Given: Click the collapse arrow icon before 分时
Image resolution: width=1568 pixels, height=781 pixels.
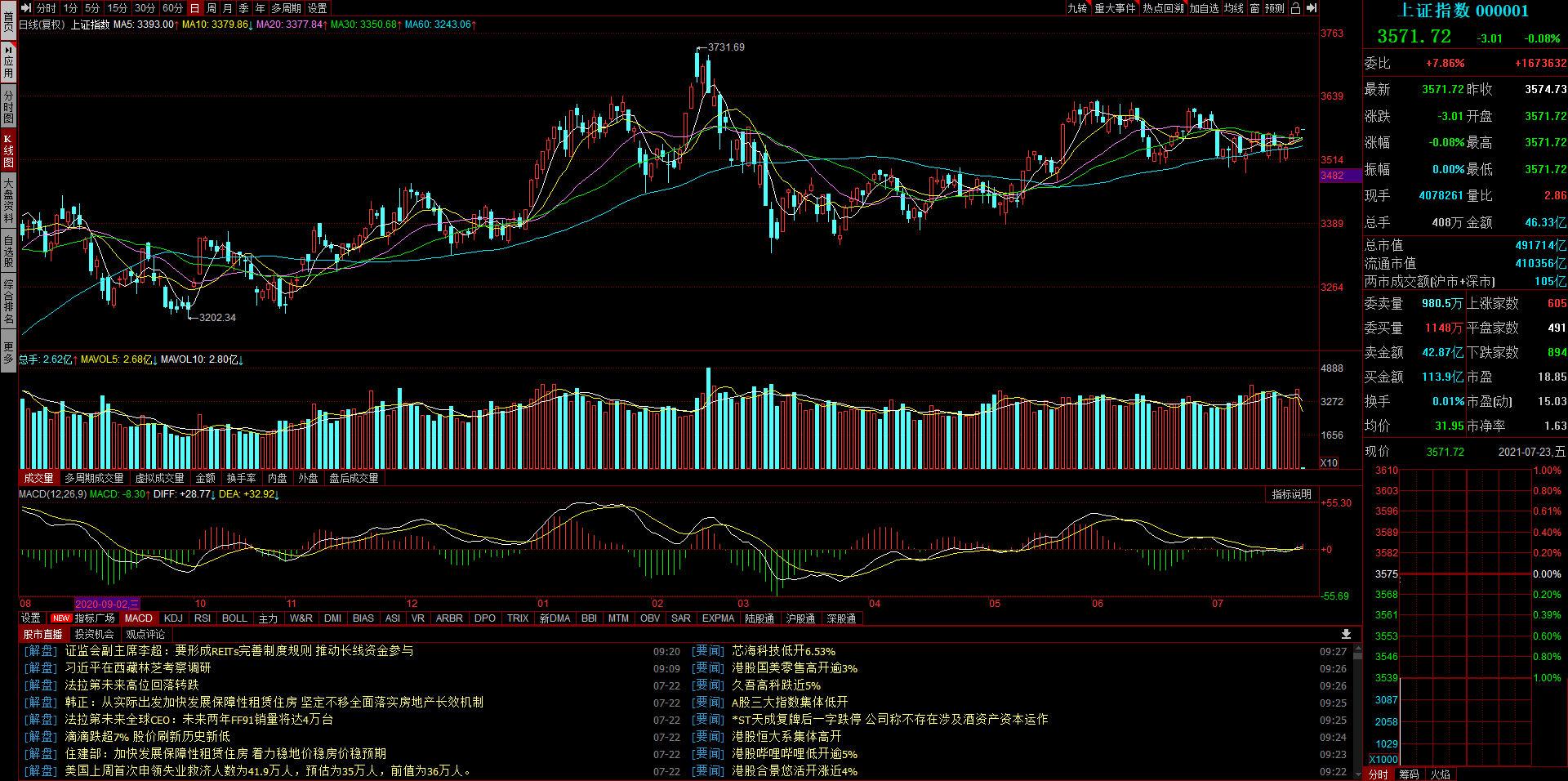Looking at the screenshot, I should coord(26,8).
